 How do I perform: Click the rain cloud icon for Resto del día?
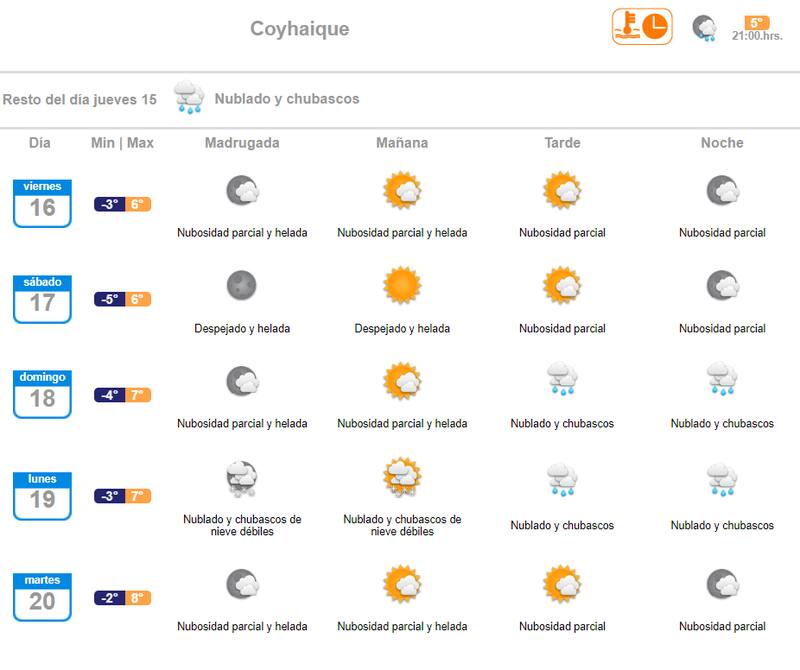coord(189,98)
